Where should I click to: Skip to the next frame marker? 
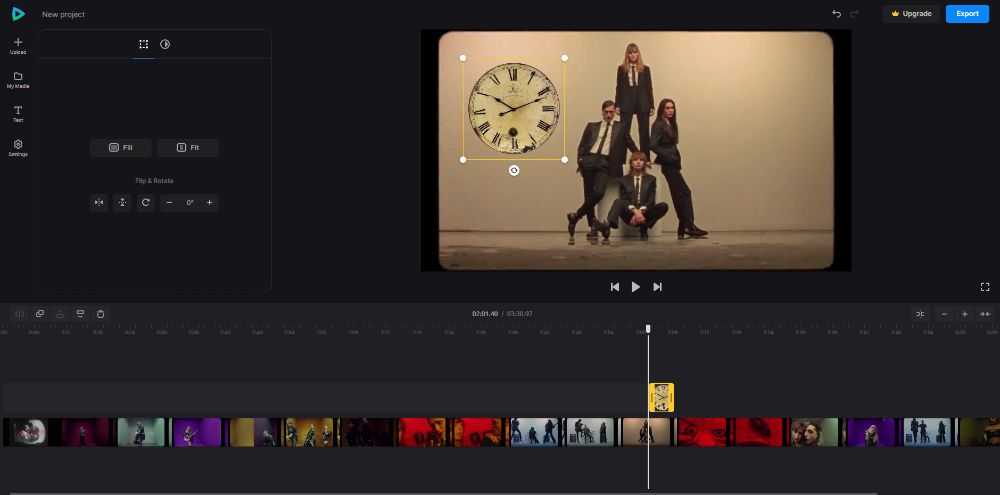tap(657, 287)
